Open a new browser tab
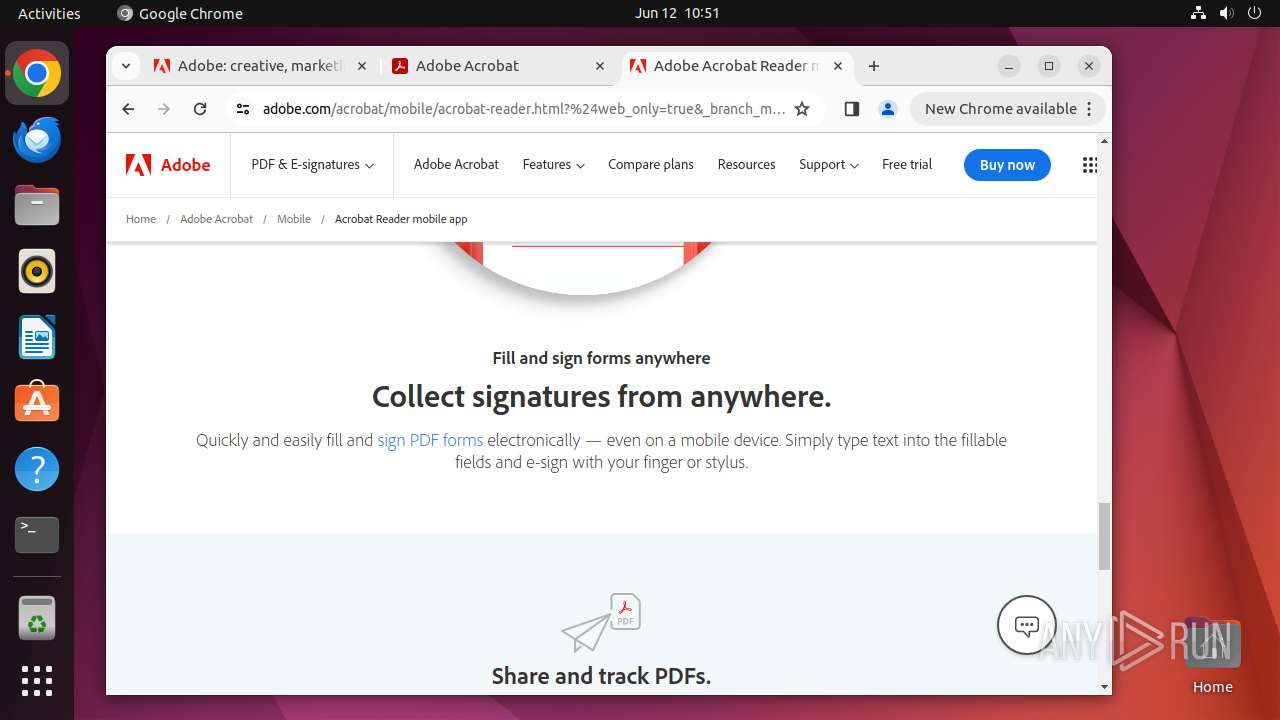1280x720 pixels. 874,66
